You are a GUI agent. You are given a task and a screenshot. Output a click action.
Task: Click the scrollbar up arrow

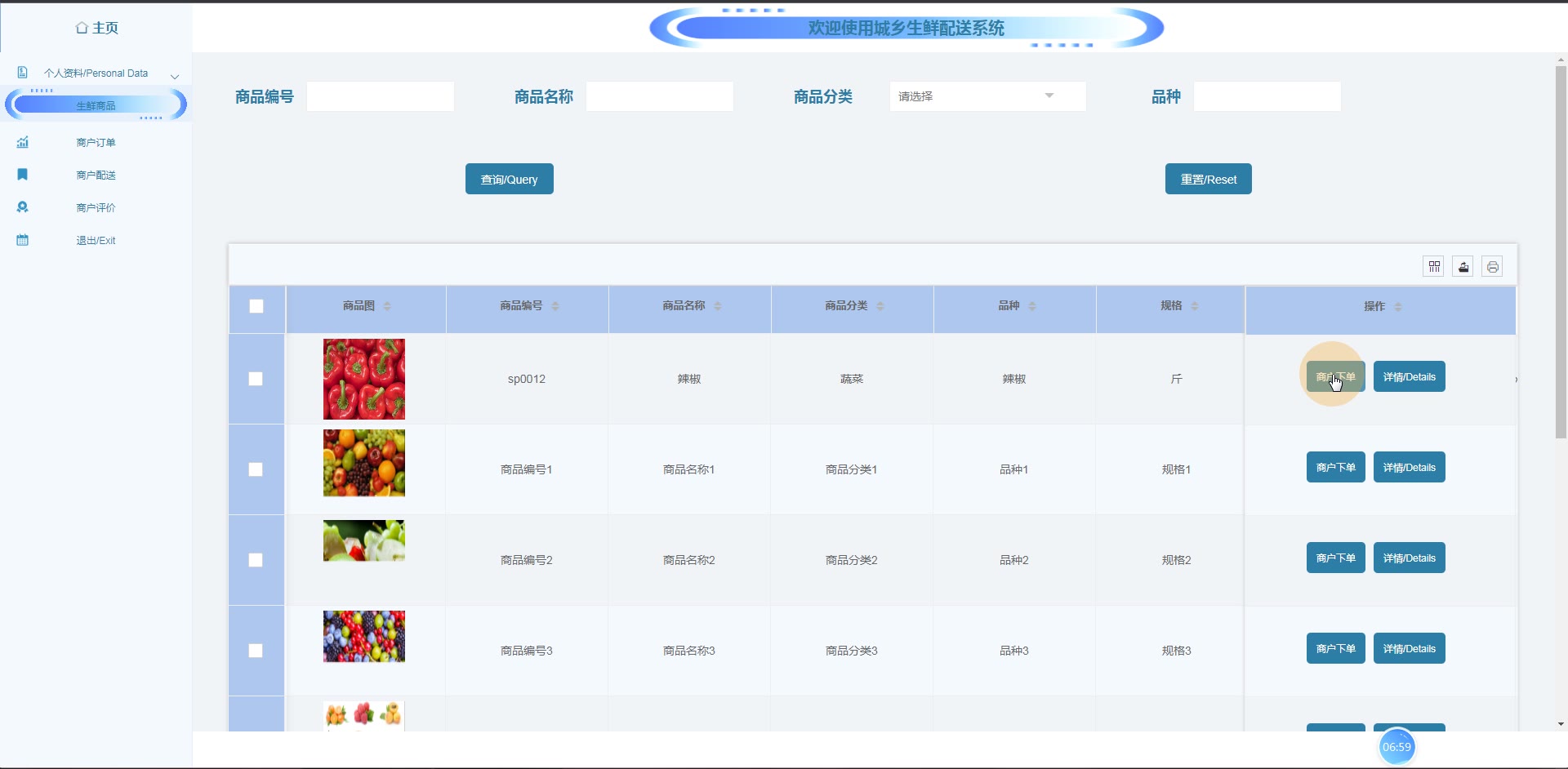point(1561,60)
